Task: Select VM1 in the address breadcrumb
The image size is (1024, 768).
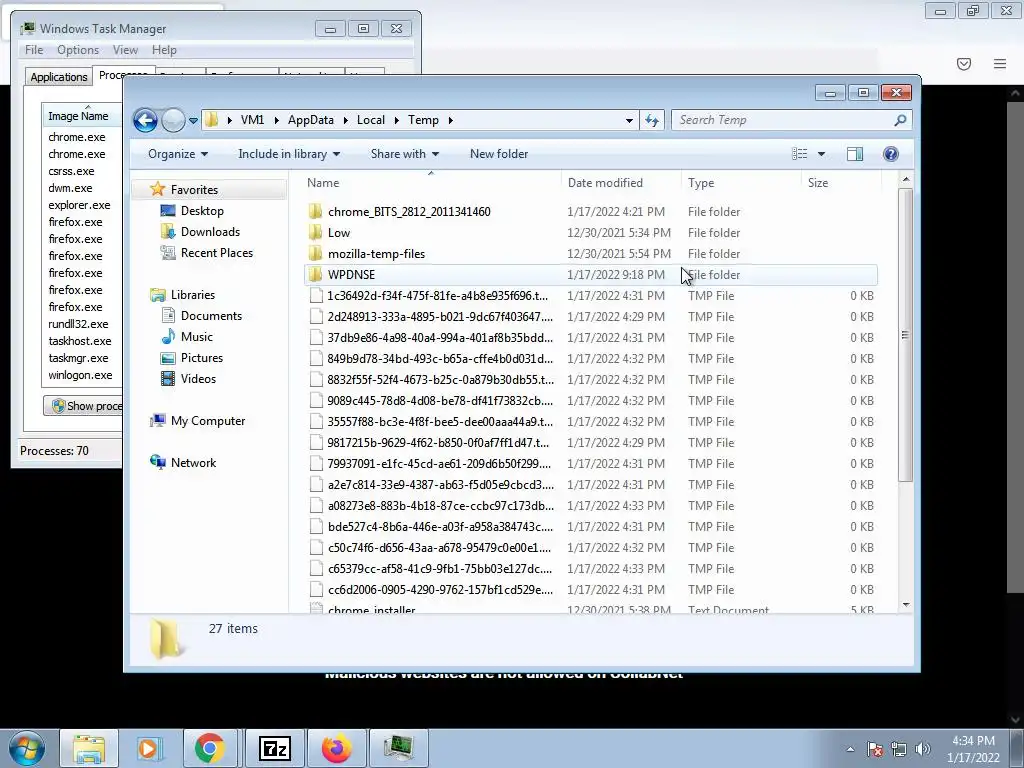Action: click(252, 120)
